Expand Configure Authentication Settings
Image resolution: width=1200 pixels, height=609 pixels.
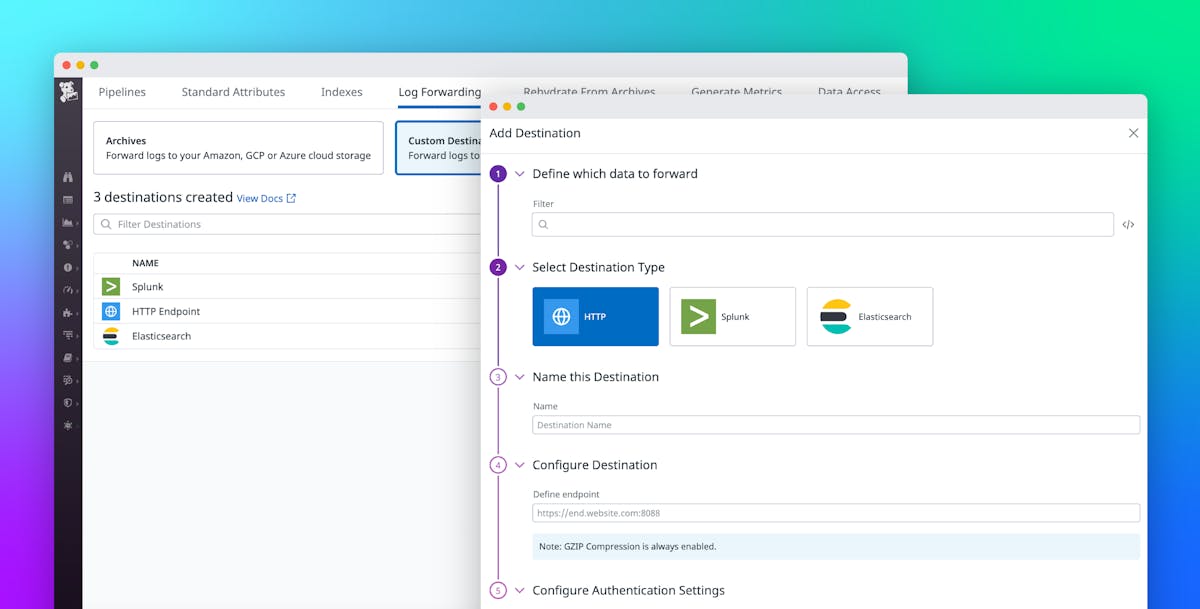point(519,590)
